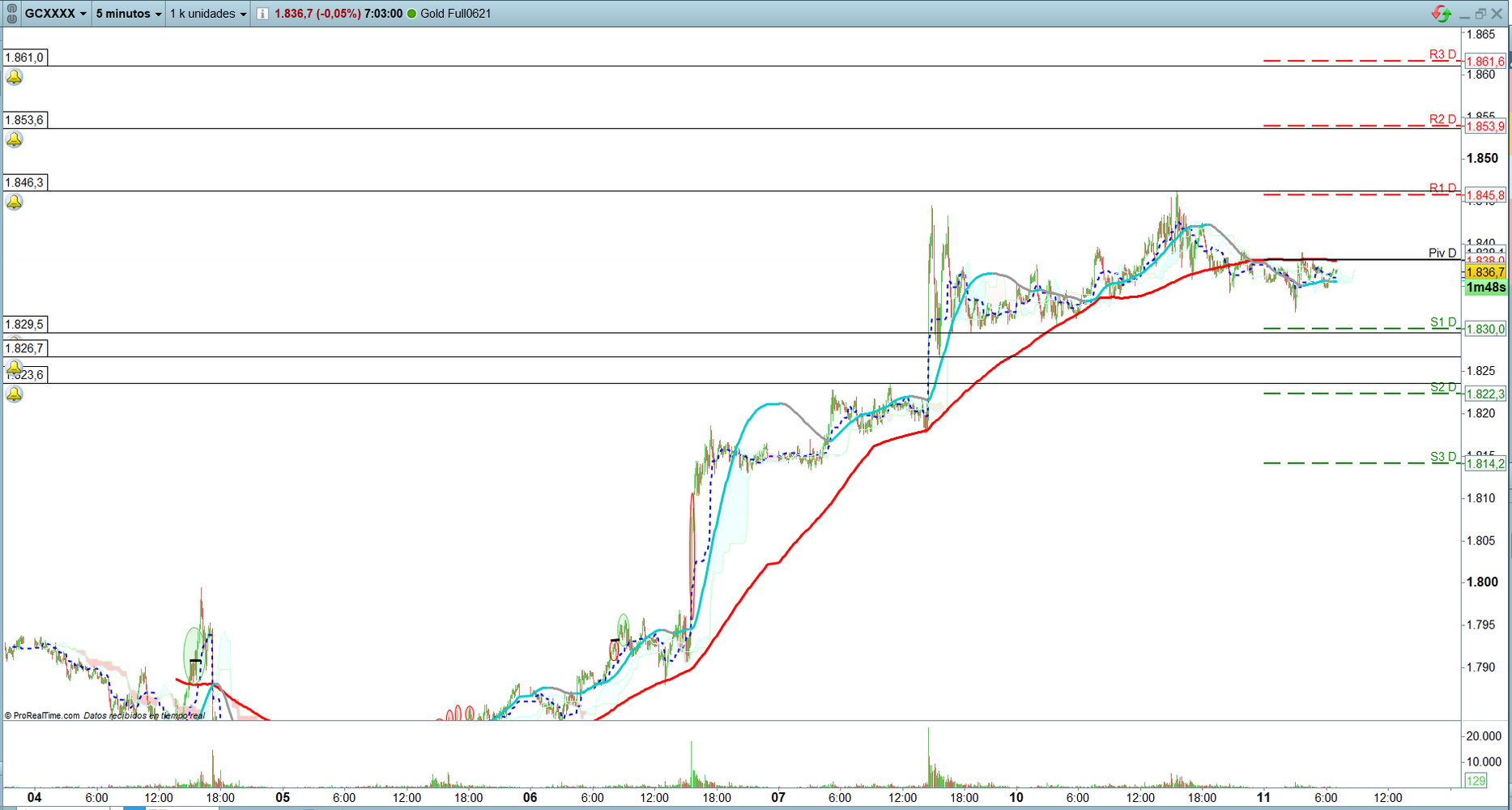The height and width of the screenshot is (810, 1512).
Task: Click the alert bell under 1.846,3
Action: 15,202
